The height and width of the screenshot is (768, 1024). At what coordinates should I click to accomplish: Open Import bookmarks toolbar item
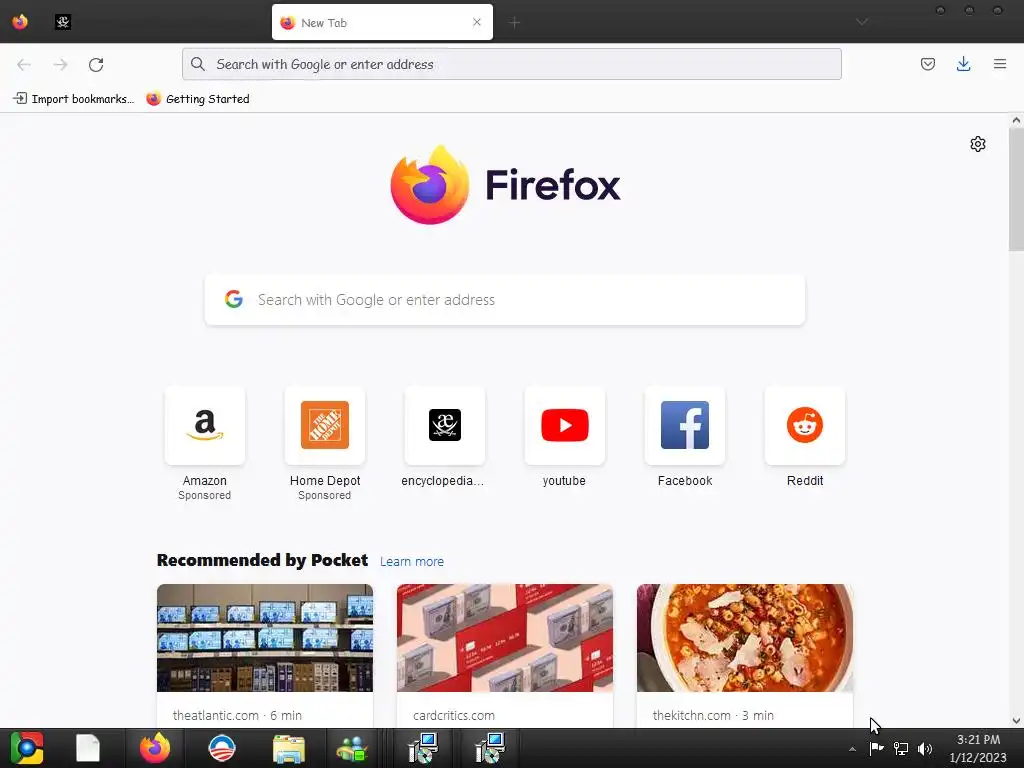pyautogui.click(x=74, y=99)
